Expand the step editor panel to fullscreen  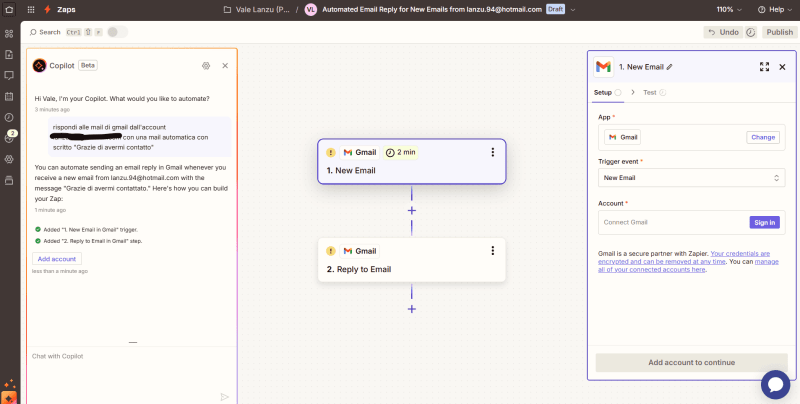tap(764, 67)
